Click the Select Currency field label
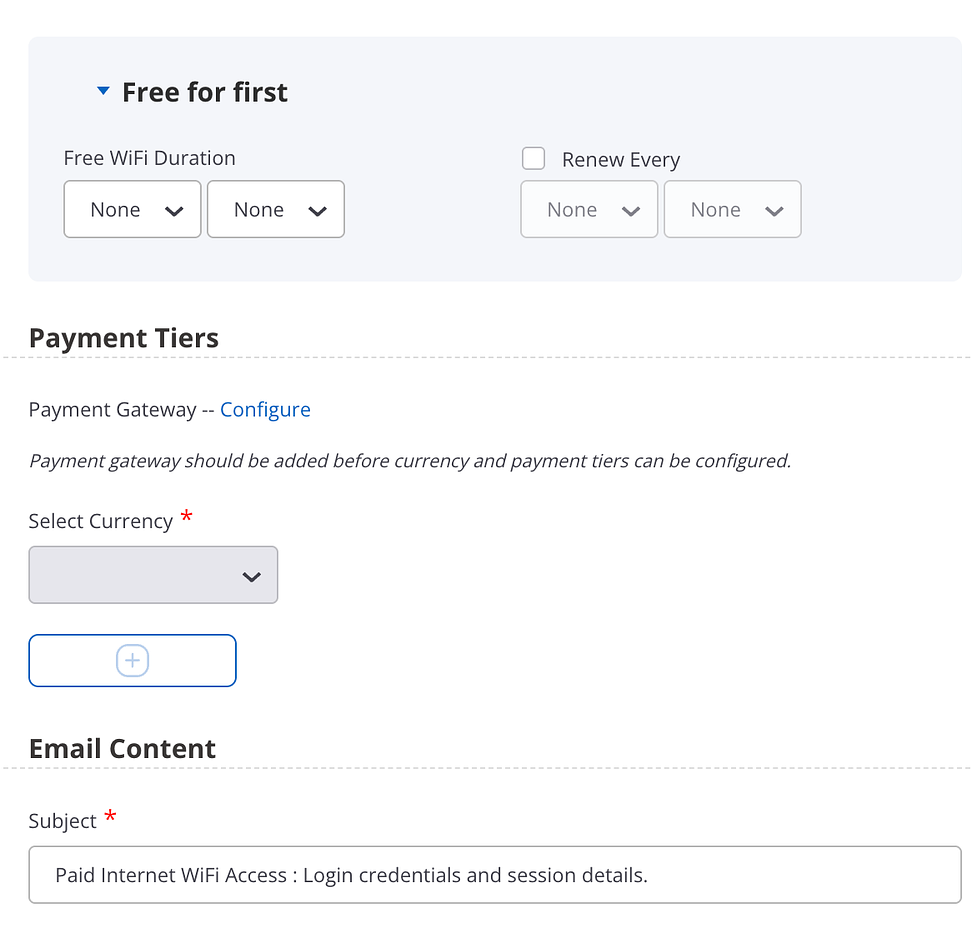Screen dimensions: 972x933 [x=100, y=522]
